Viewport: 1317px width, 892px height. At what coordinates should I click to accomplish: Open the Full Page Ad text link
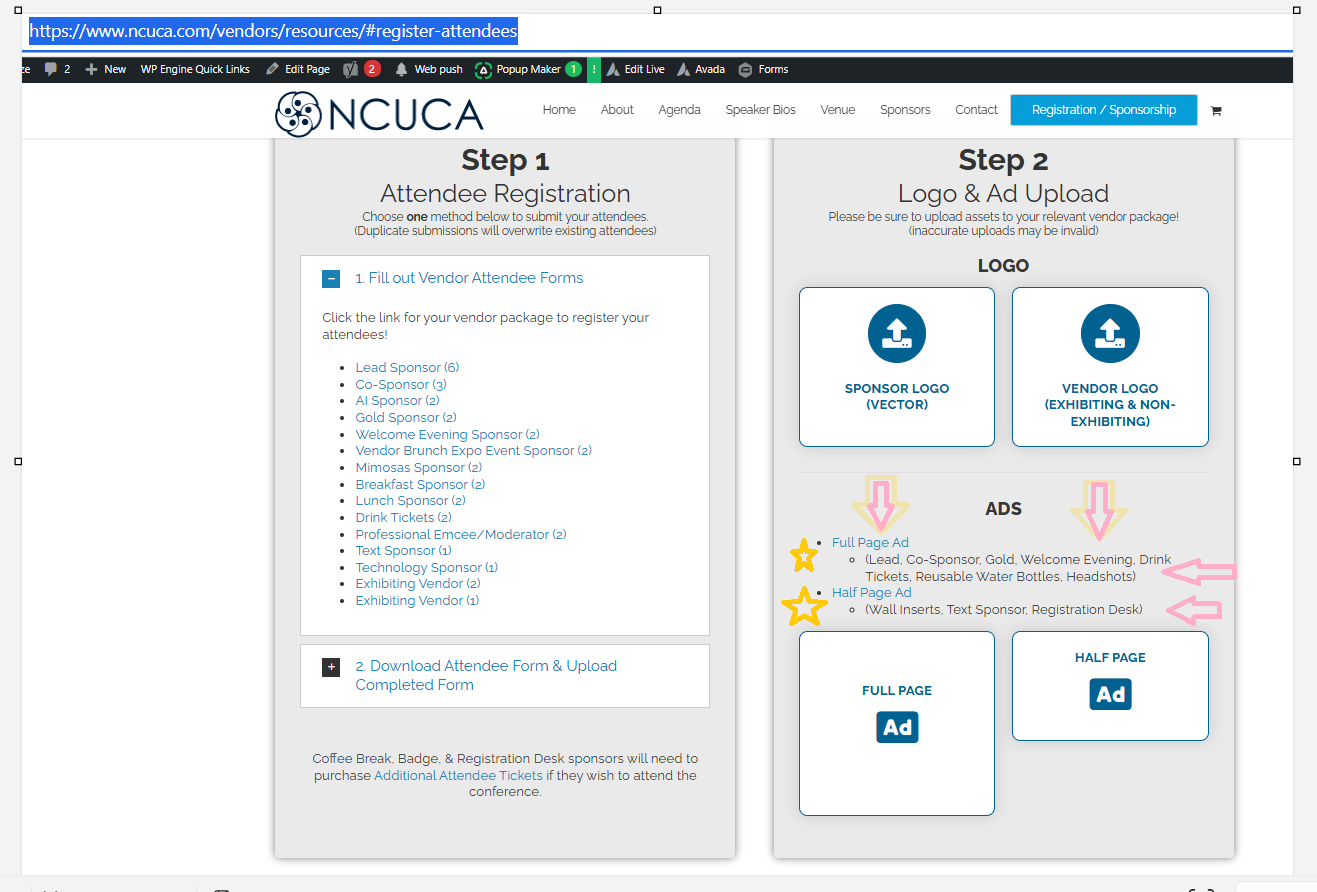coord(870,543)
